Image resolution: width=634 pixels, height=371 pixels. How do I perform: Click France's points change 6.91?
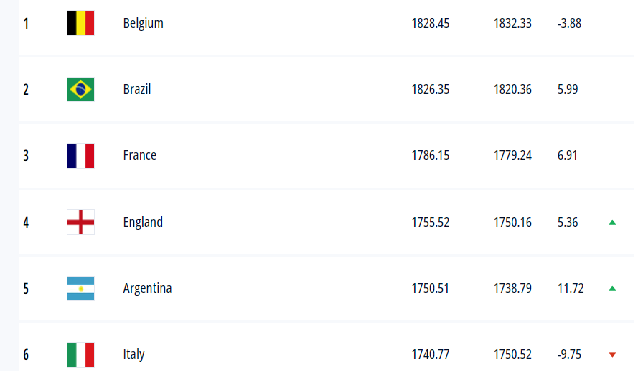point(567,156)
